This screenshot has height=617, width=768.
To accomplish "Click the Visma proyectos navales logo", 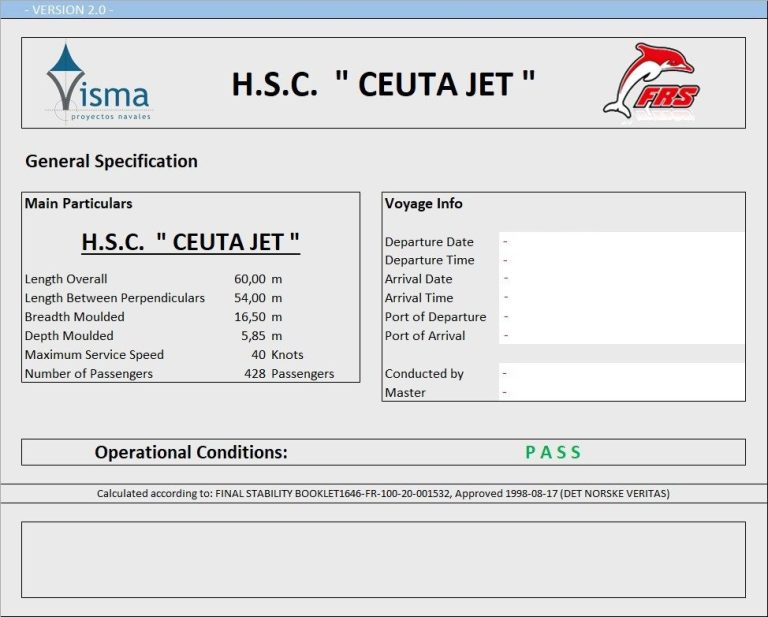I will (x=98, y=82).
